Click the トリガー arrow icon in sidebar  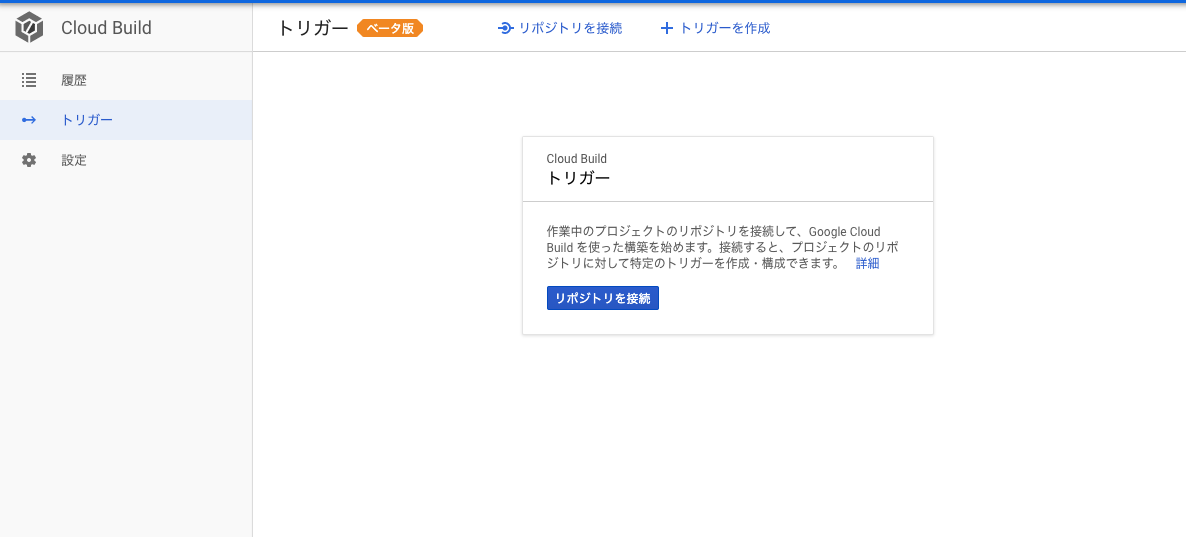[x=29, y=120]
